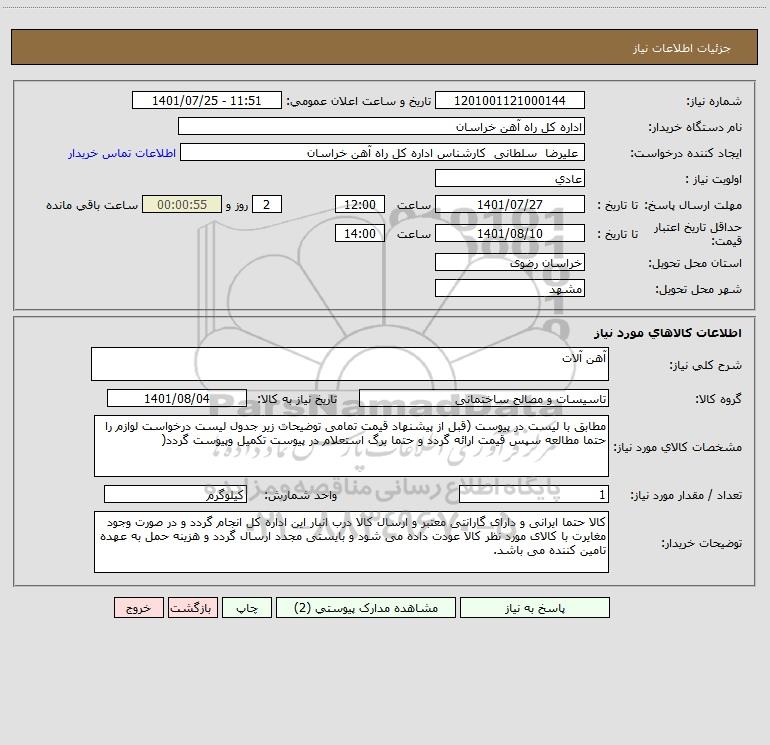Image resolution: width=770 pixels, height=745 pixels.
Task: Click the خروج exit button
Action: click(x=138, y=607)
